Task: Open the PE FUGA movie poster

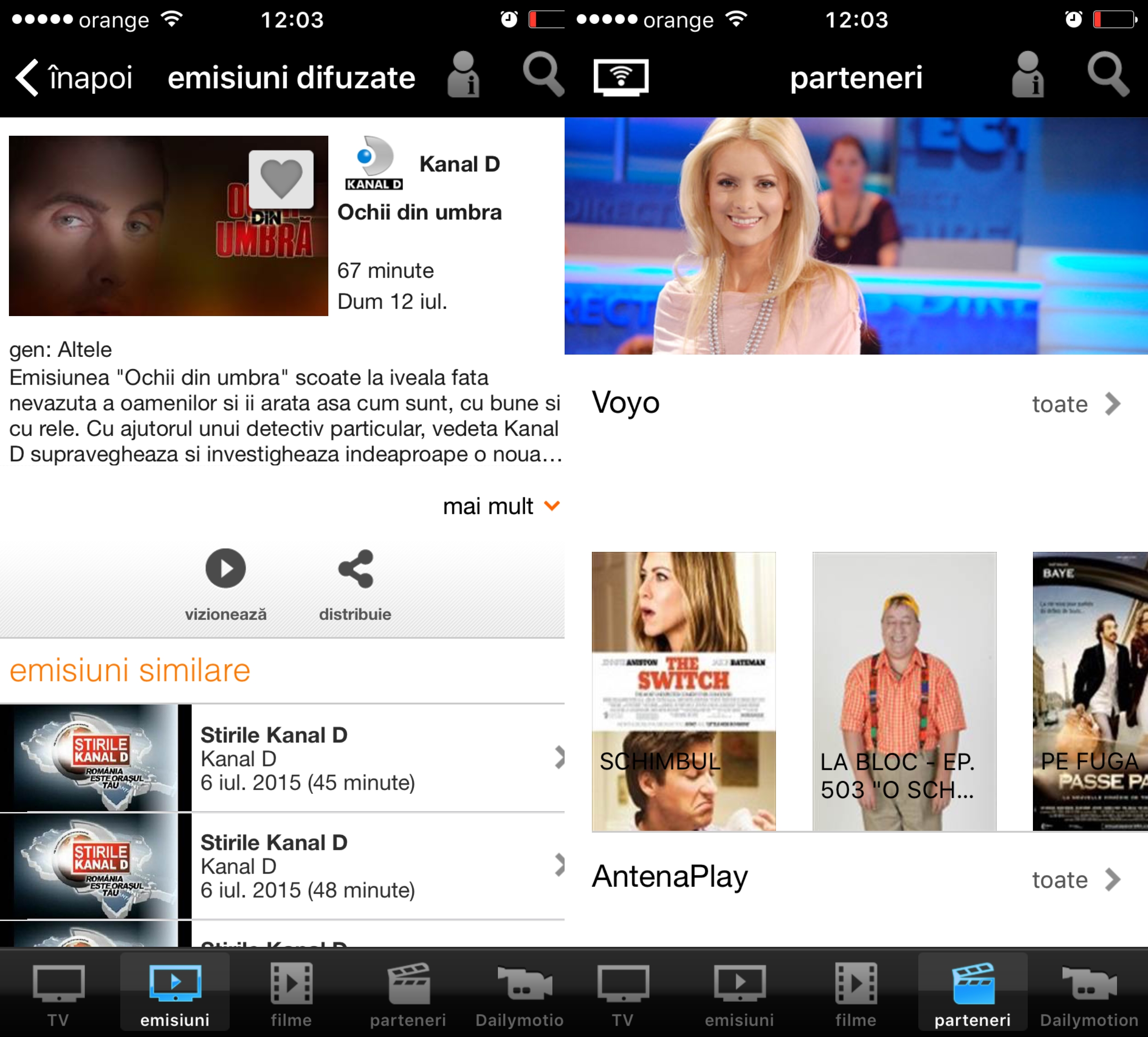Action: tap(1091, 691)
